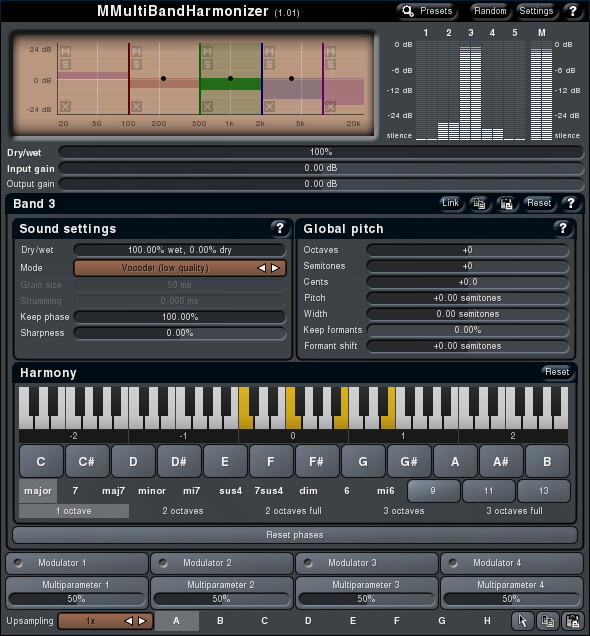Viewport: 590px width, 636px height.
Task: Solo band 2 with its S icon
Action: (x=137, y=64)
